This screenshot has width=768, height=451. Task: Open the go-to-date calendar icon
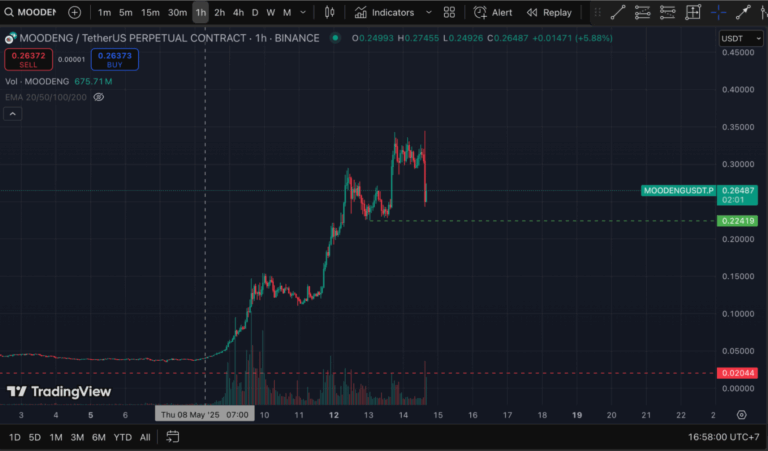[x=172, y=436]
